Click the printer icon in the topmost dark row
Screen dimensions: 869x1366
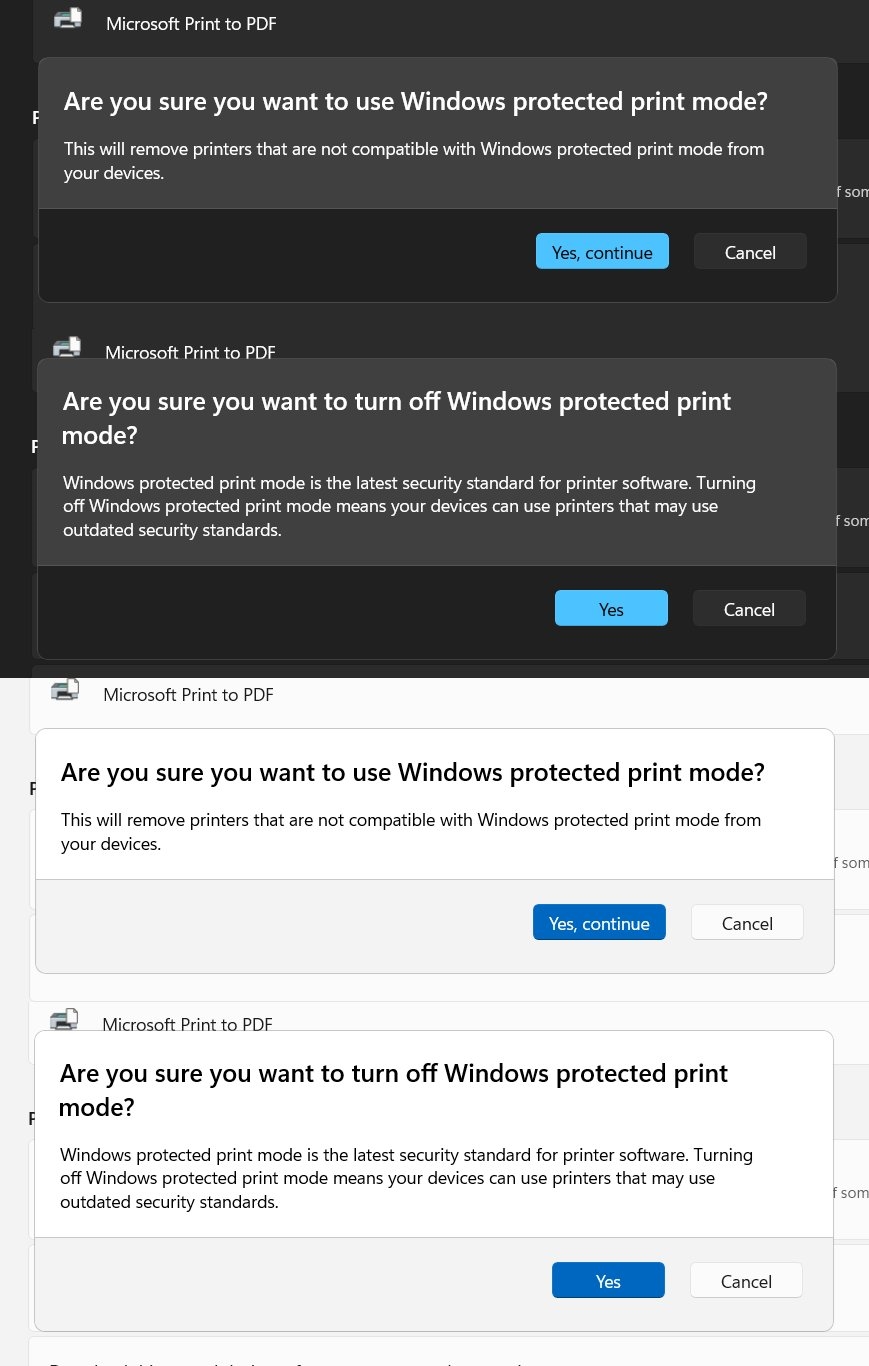pyautogui.click(x=68, y=18)
